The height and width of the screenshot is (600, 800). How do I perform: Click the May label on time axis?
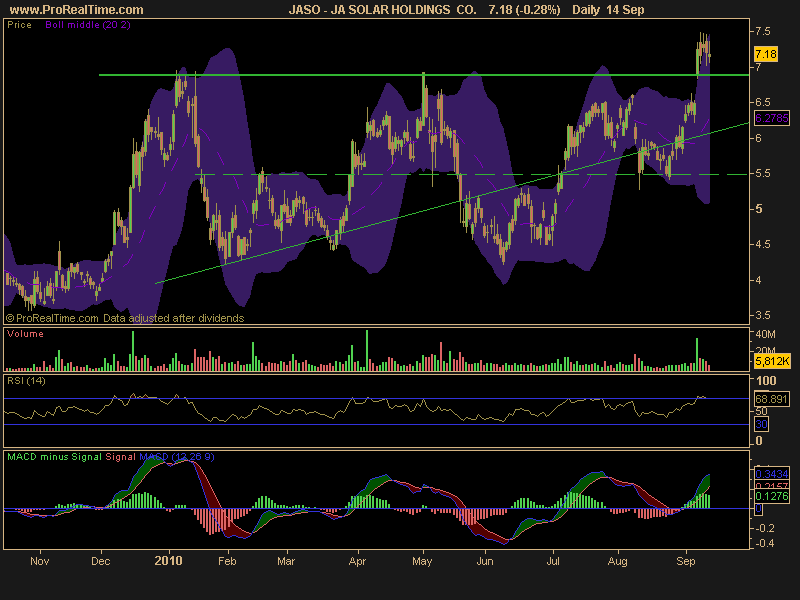(422, 561)
